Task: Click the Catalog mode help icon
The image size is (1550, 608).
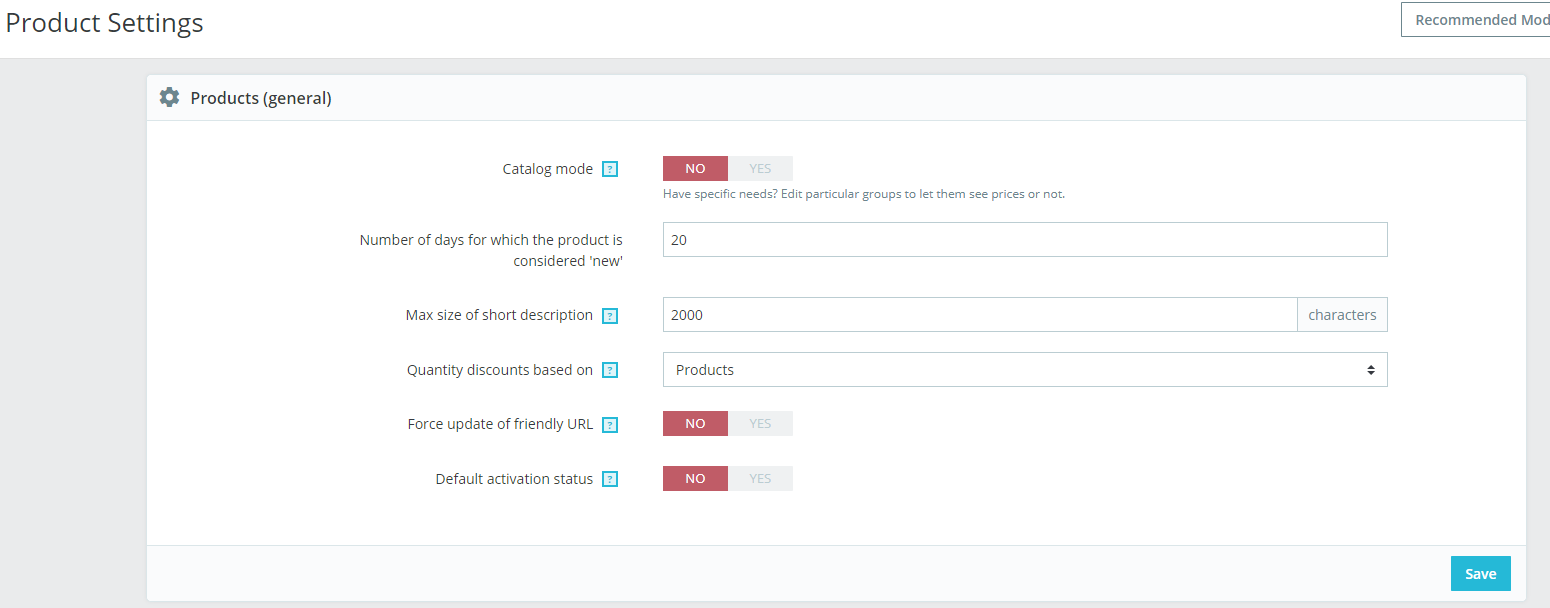Action: (610, 170)
